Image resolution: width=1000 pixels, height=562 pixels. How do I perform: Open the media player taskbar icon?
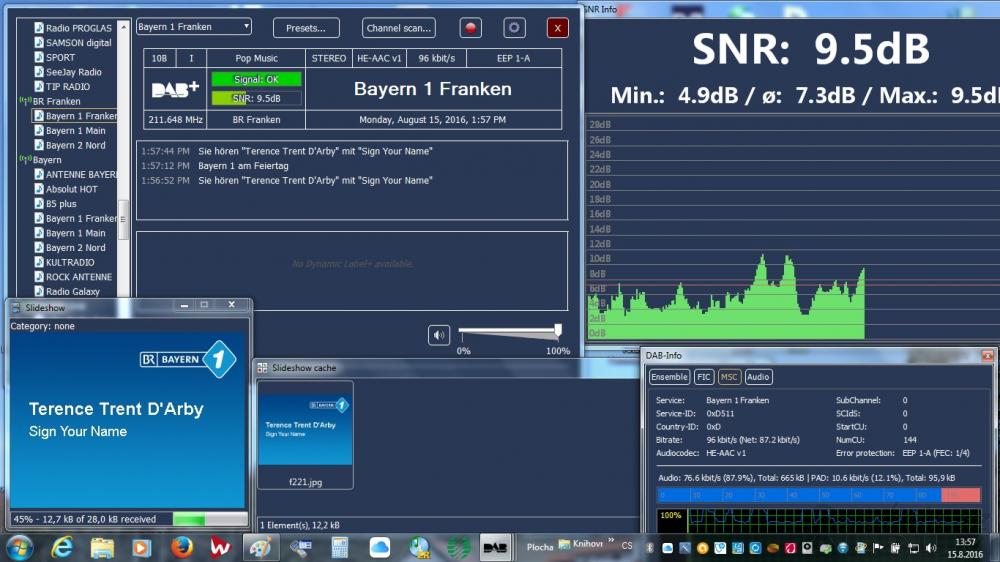[x=142, y=547]
